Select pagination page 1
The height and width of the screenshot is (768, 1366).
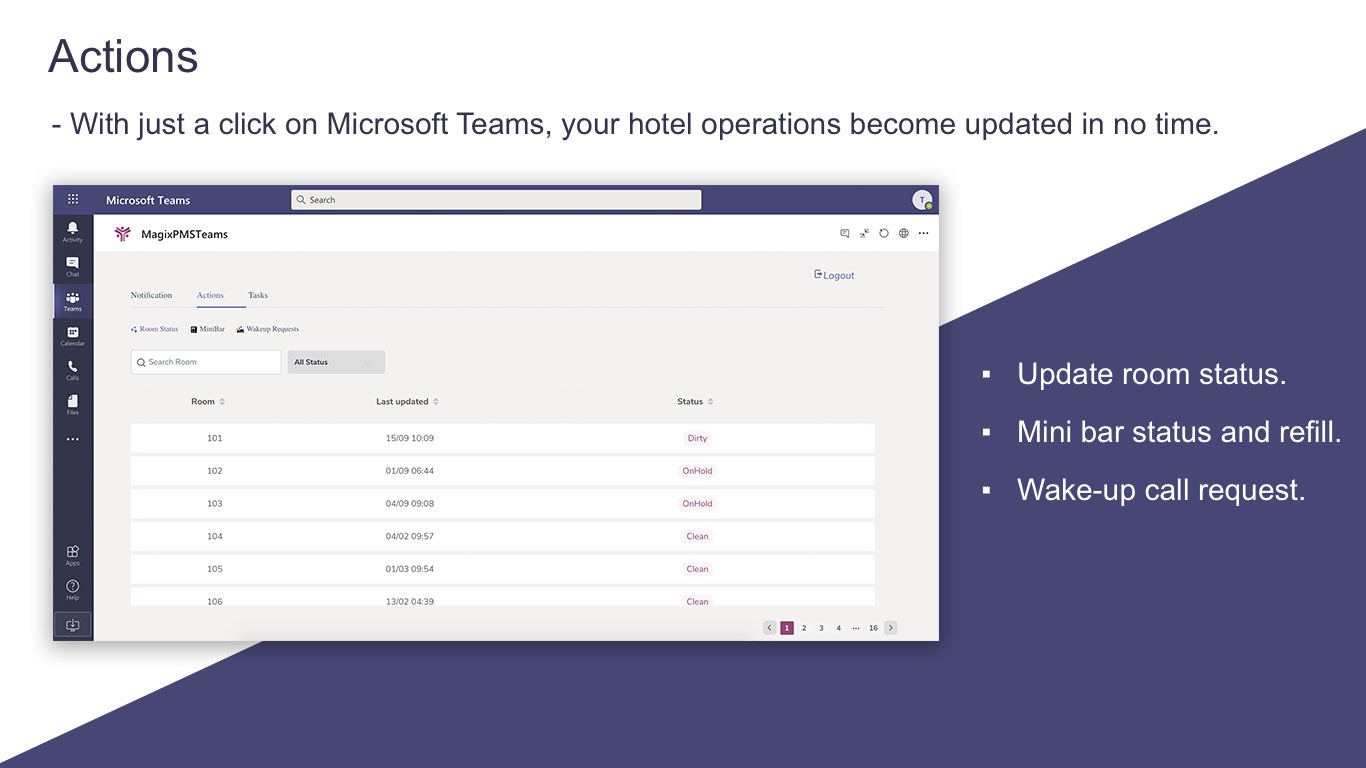point(787,628)
